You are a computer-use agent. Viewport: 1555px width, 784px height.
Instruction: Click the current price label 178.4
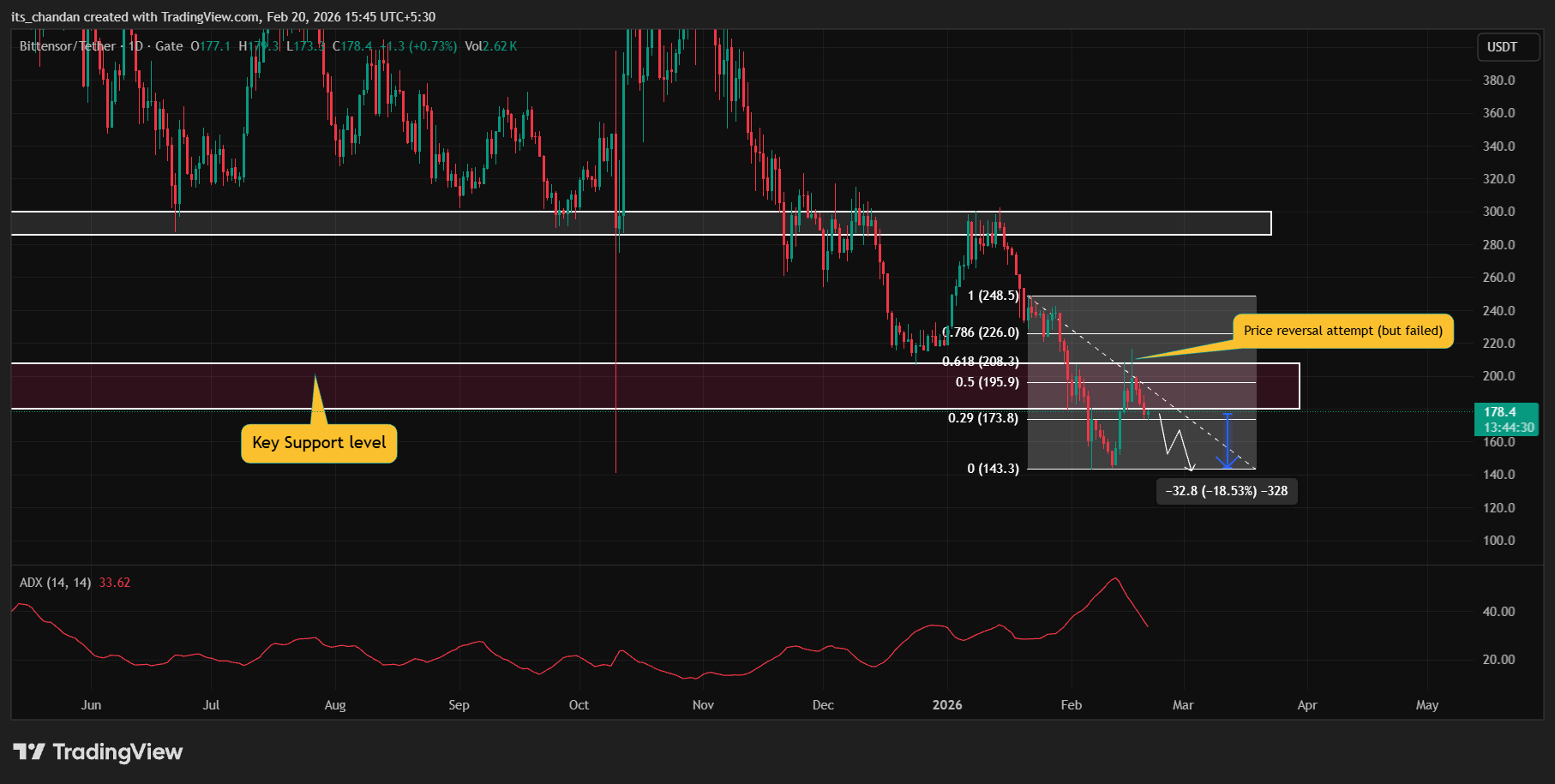click(x=1508, y=419)
